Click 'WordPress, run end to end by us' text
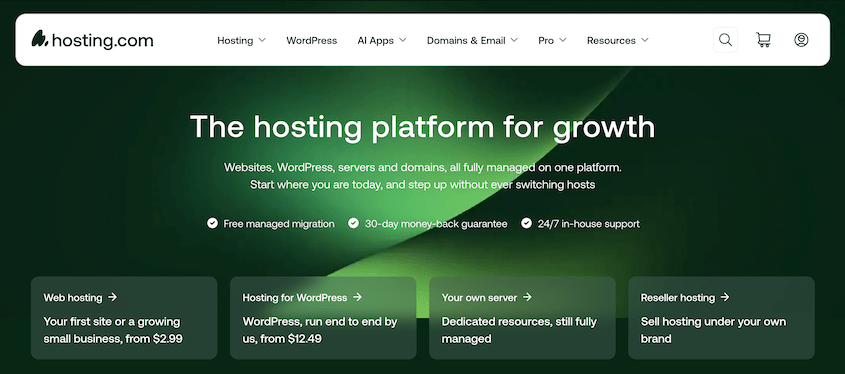This screenshot has height=374, width=845. [x=320, y=330]
